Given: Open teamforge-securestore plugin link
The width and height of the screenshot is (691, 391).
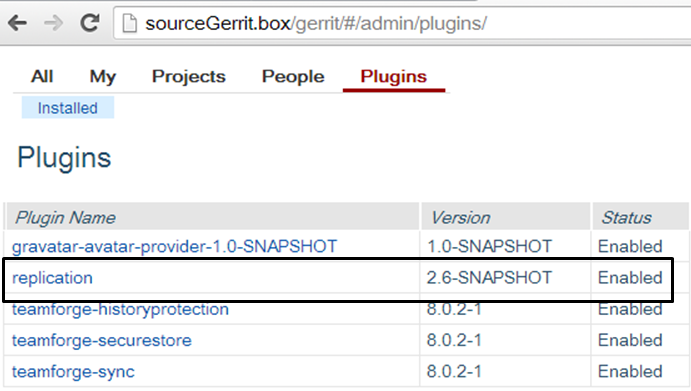Looking at the screenshot, I should pyautogui.click(x=102, y=340).
